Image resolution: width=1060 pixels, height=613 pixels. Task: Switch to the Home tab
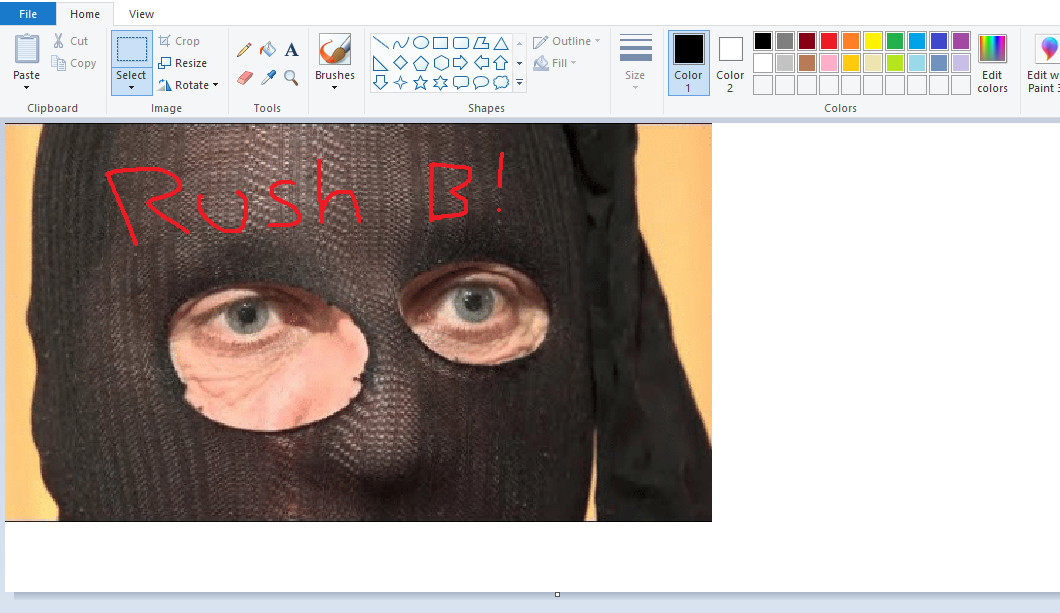tap(85, 14)
